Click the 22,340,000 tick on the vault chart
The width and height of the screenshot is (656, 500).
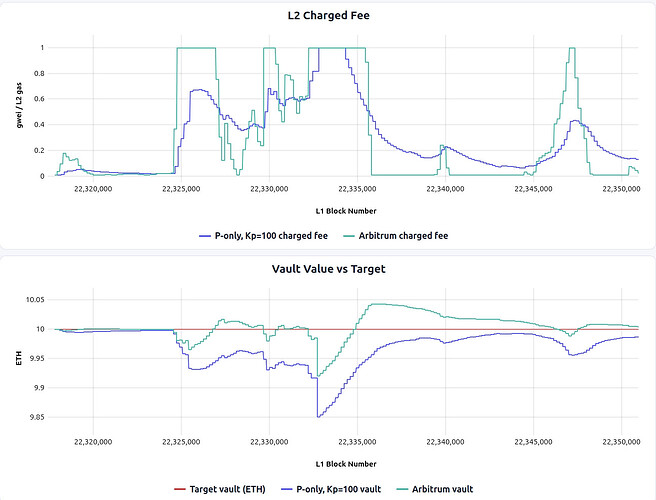[445, 440]
